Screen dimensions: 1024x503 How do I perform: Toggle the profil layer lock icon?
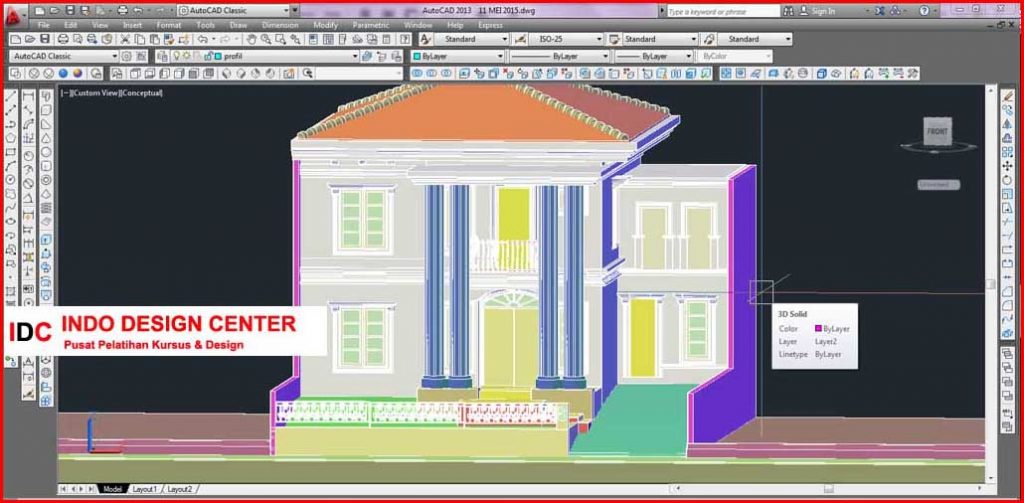pyautogui.click(x=208, y=56)
